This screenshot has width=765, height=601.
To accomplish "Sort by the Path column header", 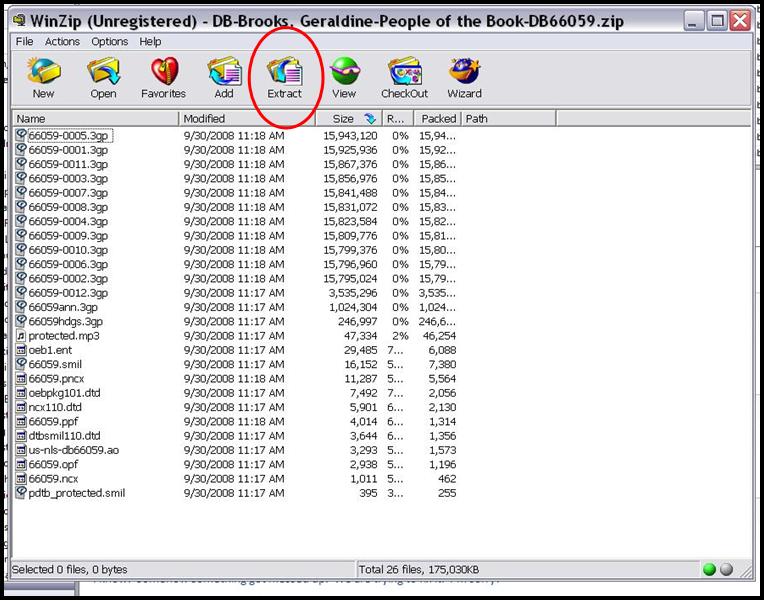I will pyautogui.click(x=508, y=119).
